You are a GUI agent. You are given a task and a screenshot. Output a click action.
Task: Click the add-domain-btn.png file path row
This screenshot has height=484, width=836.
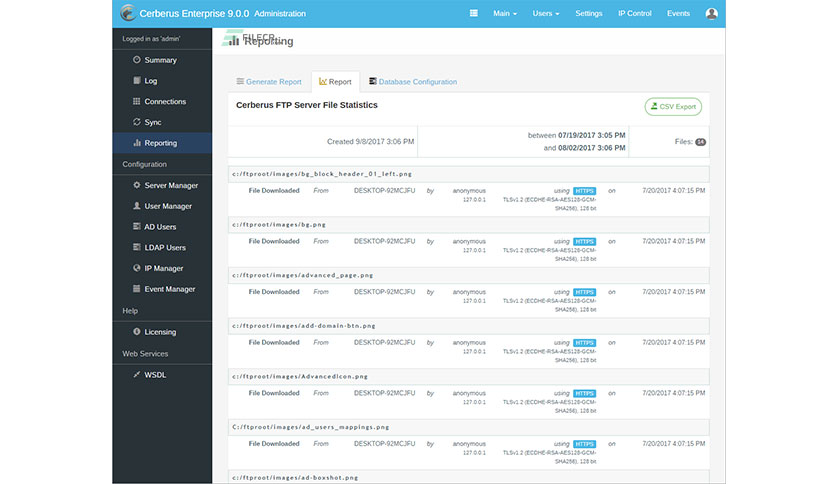coord(469,326)
